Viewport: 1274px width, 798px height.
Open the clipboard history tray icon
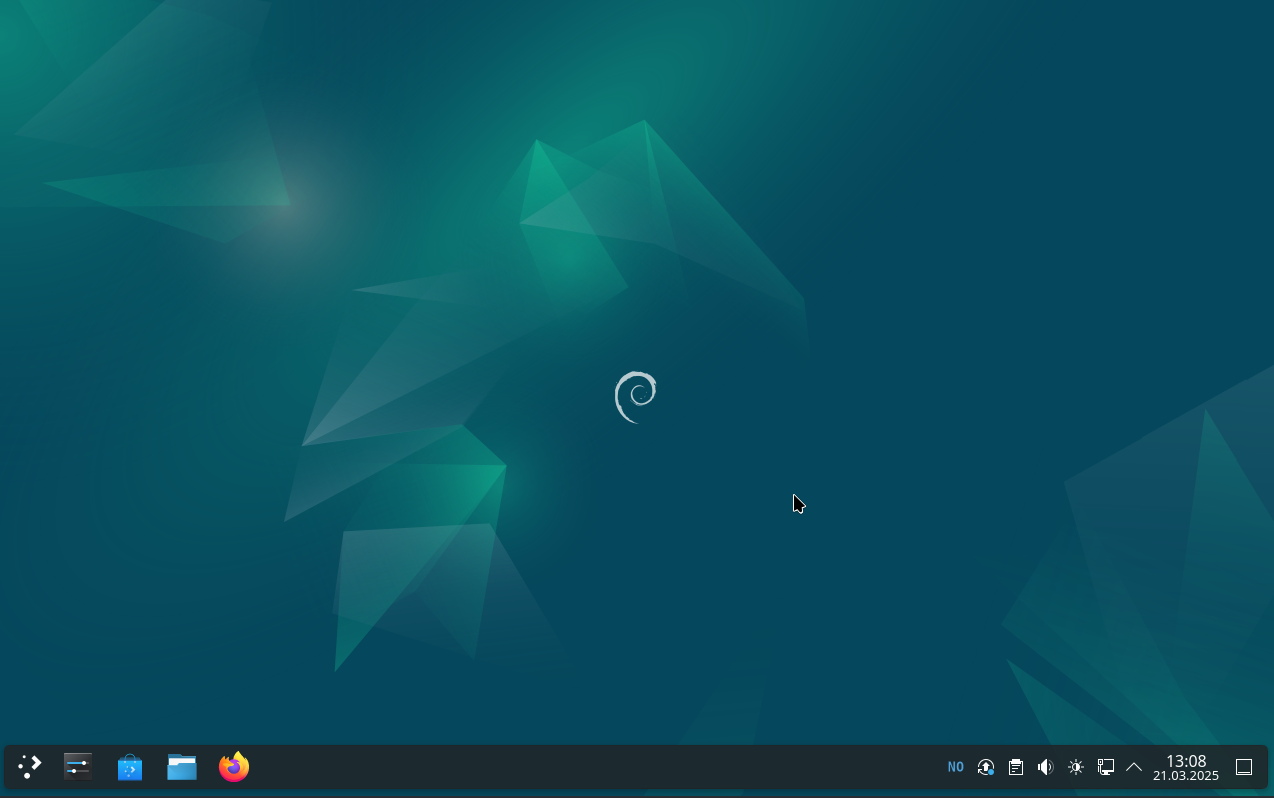(x=1016, y=767)
